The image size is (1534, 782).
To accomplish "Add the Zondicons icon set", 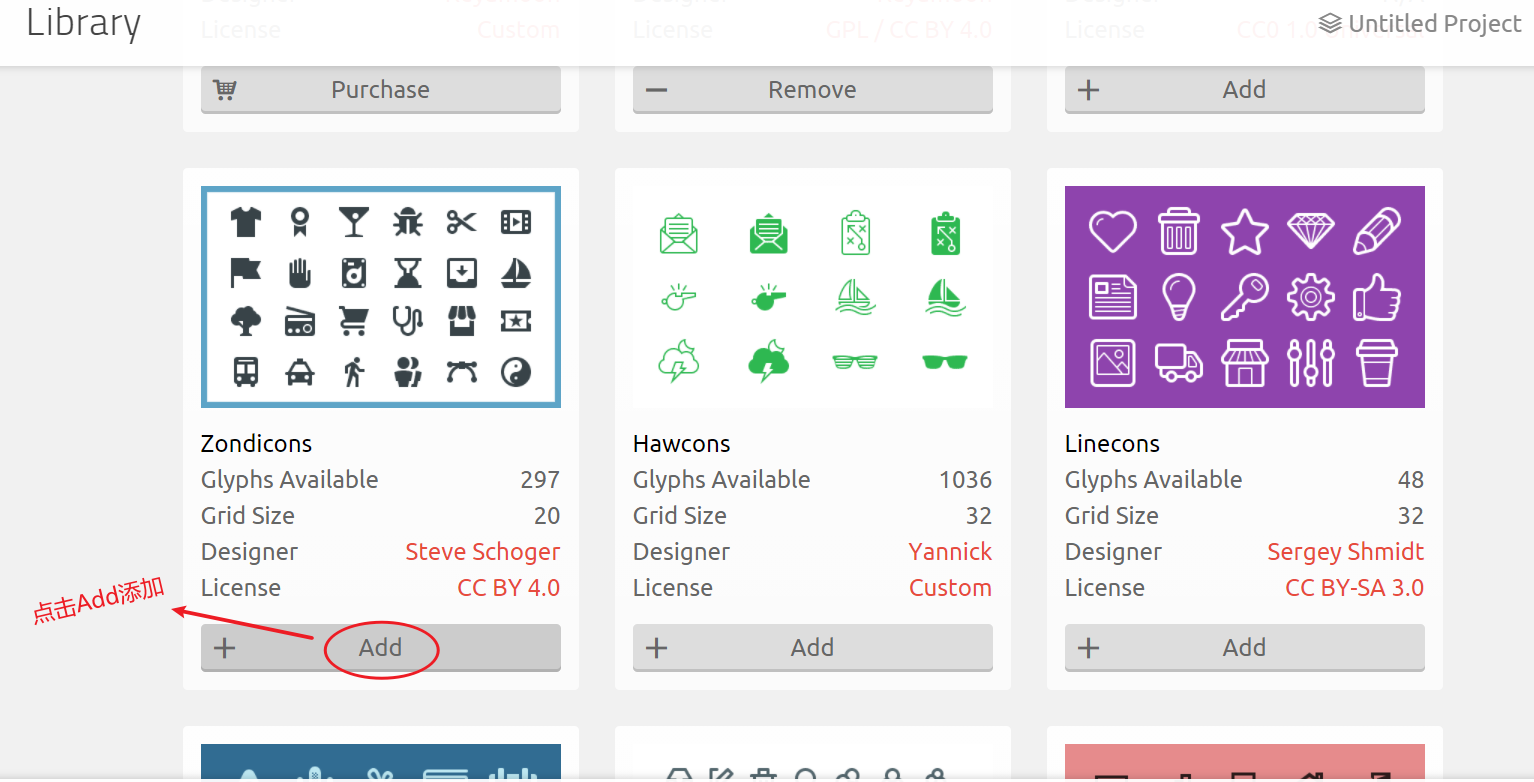I will pos(381,647).
